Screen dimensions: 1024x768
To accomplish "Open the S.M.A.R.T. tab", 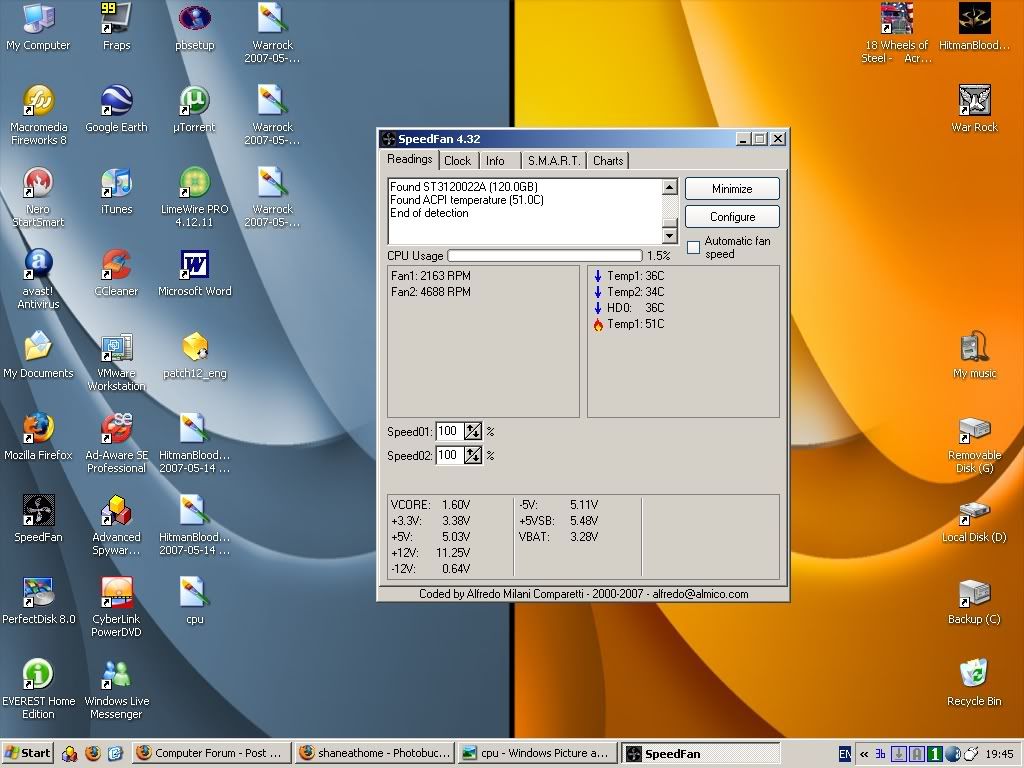I will (553, 161).
